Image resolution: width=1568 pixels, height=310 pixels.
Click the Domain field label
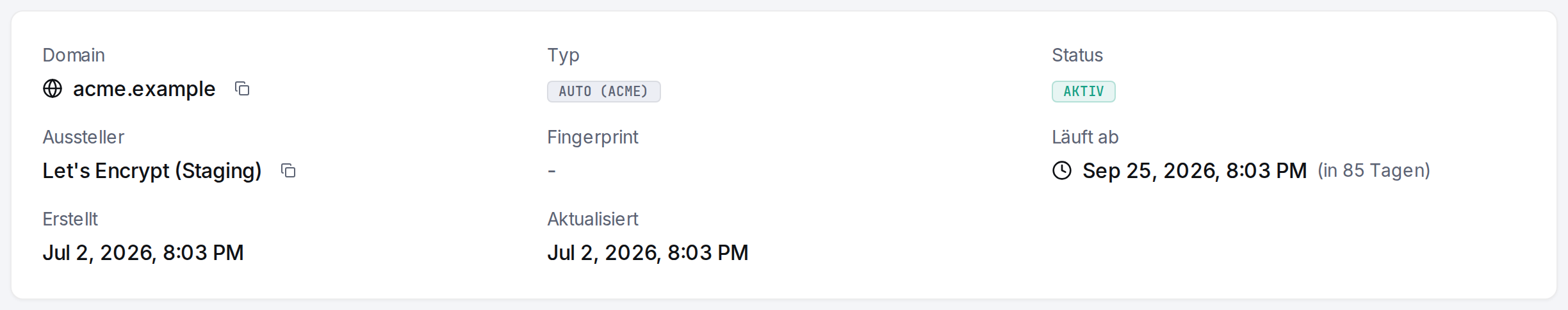tap(74, 55)
